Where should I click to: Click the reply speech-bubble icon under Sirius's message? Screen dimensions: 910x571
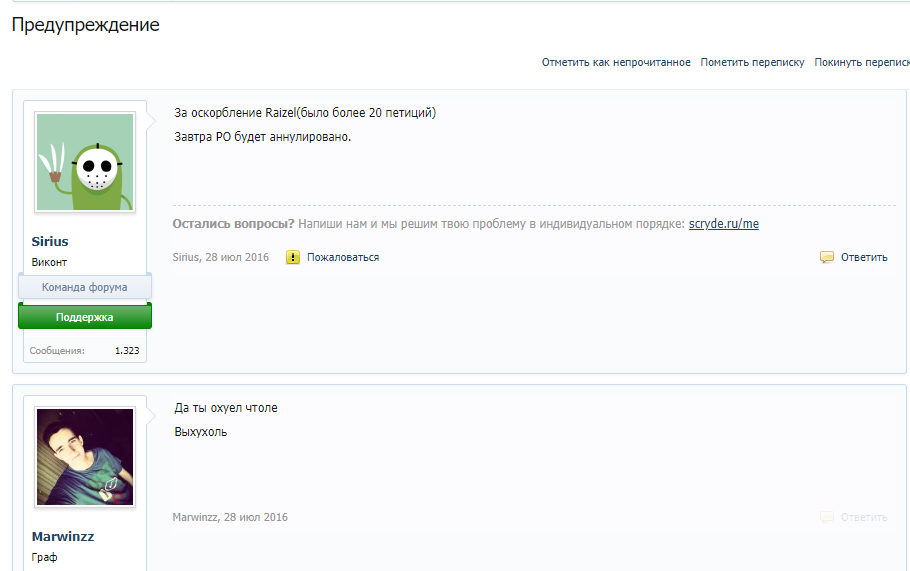[826, 257]
